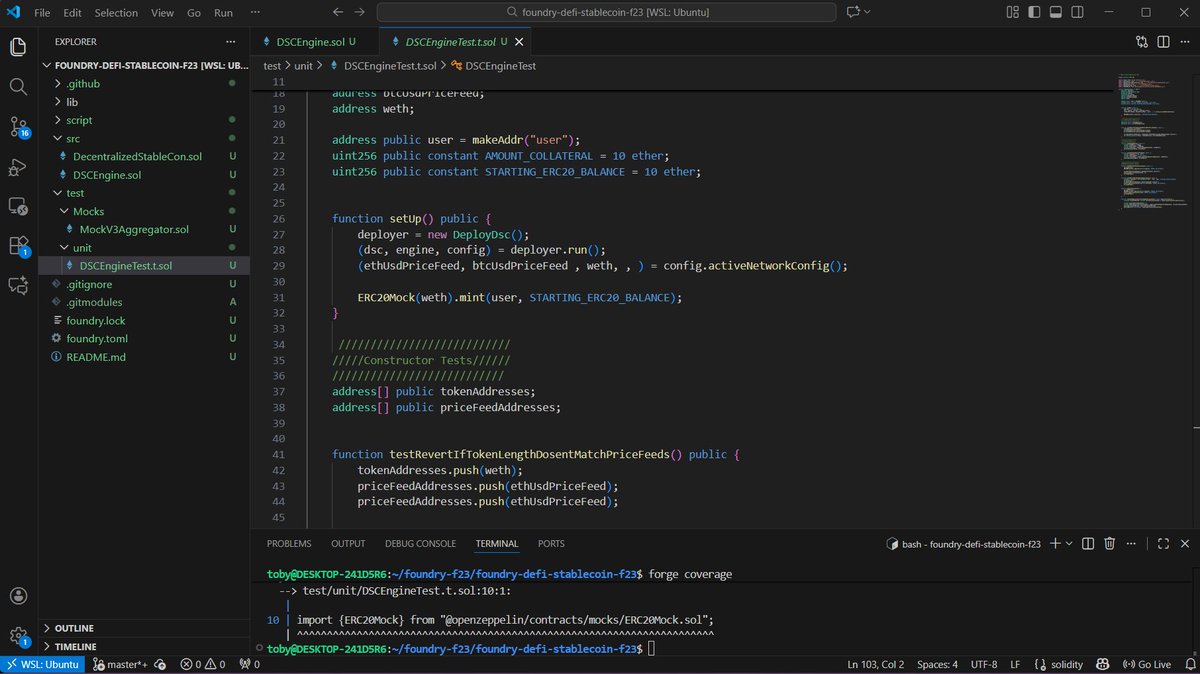
Task: Open terminal panel More Actions ellipsis
Action: tap(1130, 543)
